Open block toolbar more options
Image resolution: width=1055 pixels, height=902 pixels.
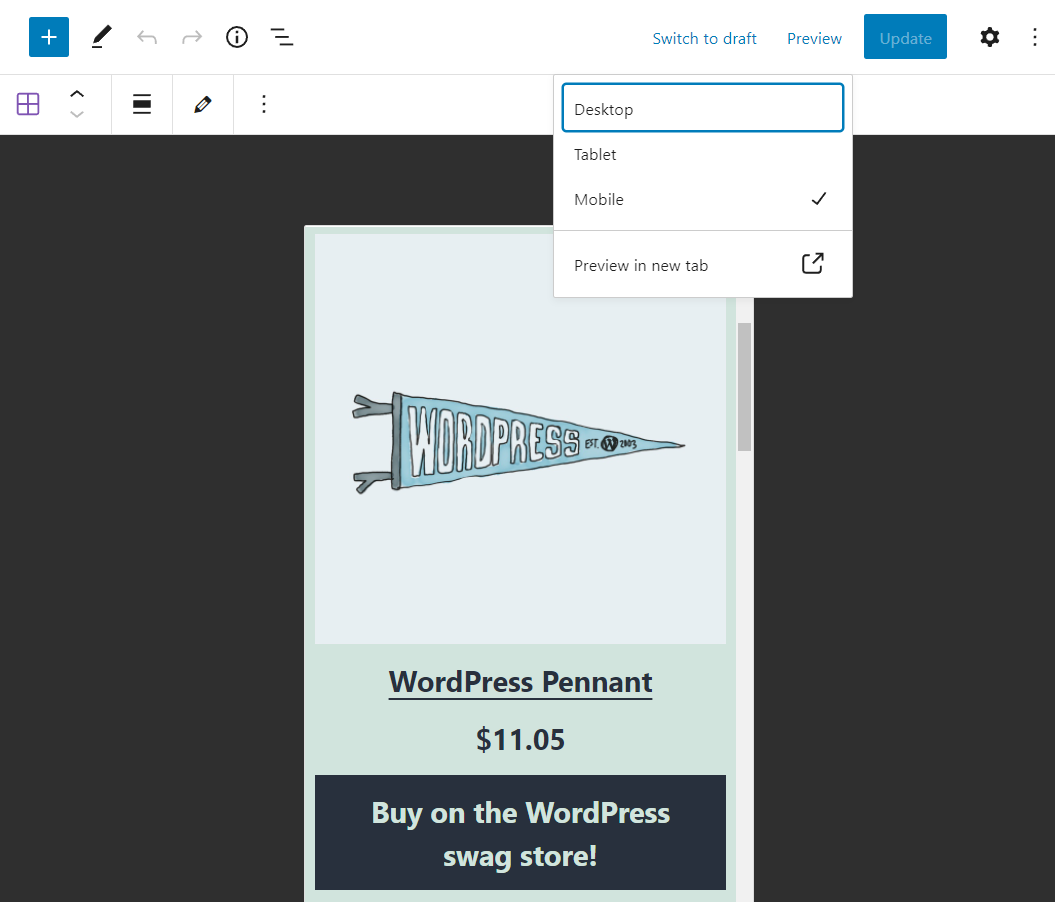(x=264, y=104)
